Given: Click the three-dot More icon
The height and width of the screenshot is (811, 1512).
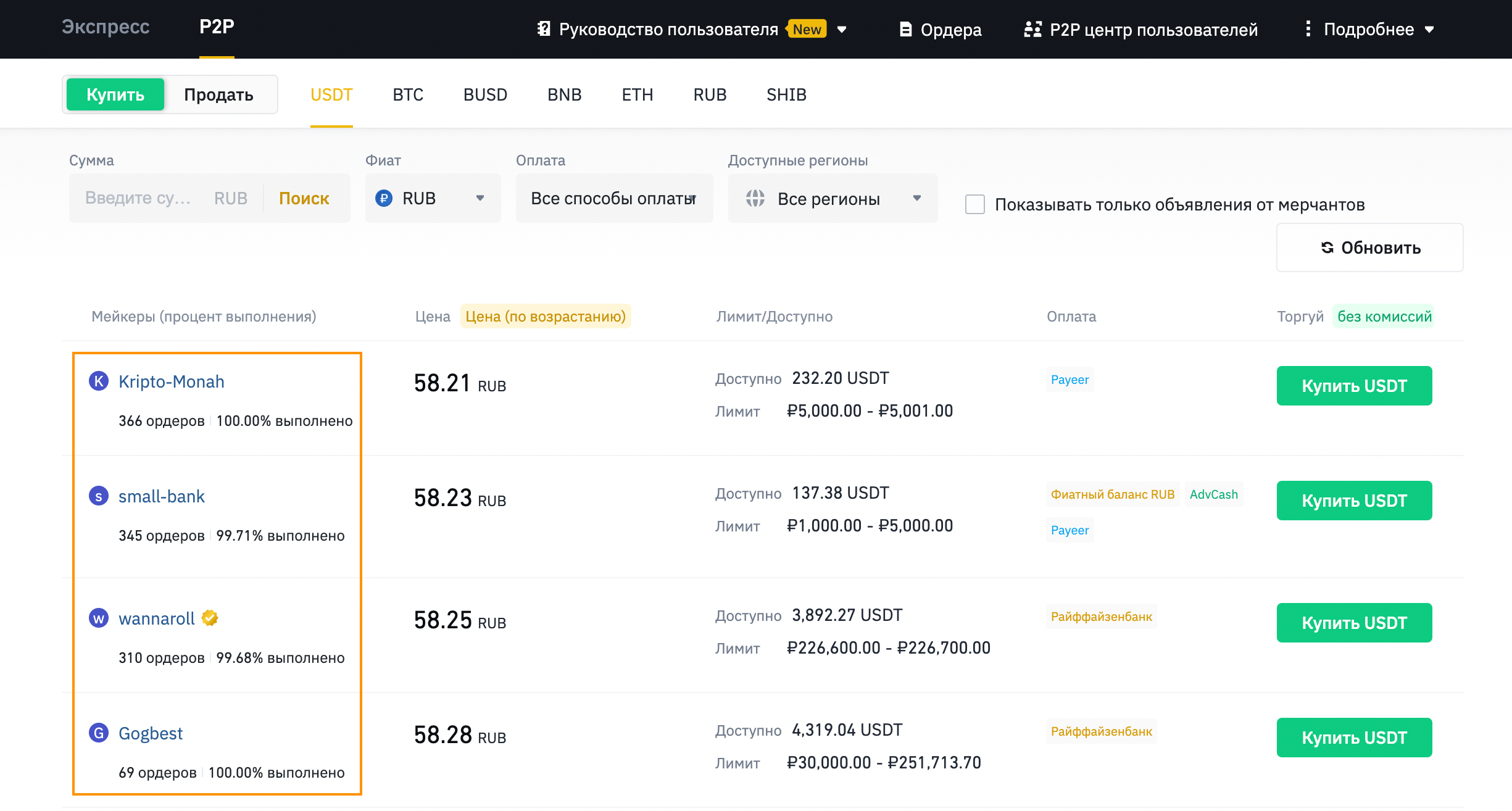Looking at the screenshot, I should click(x=1308, y=29).
